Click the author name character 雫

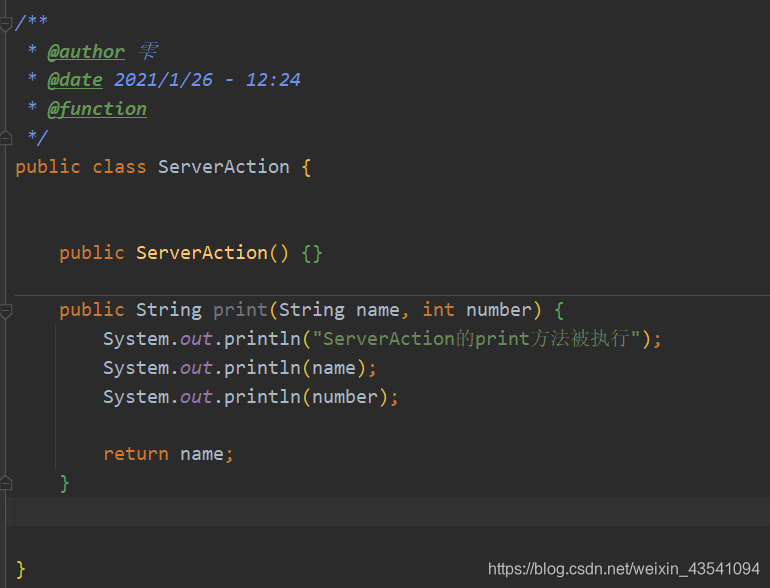(x=149, y=51)
